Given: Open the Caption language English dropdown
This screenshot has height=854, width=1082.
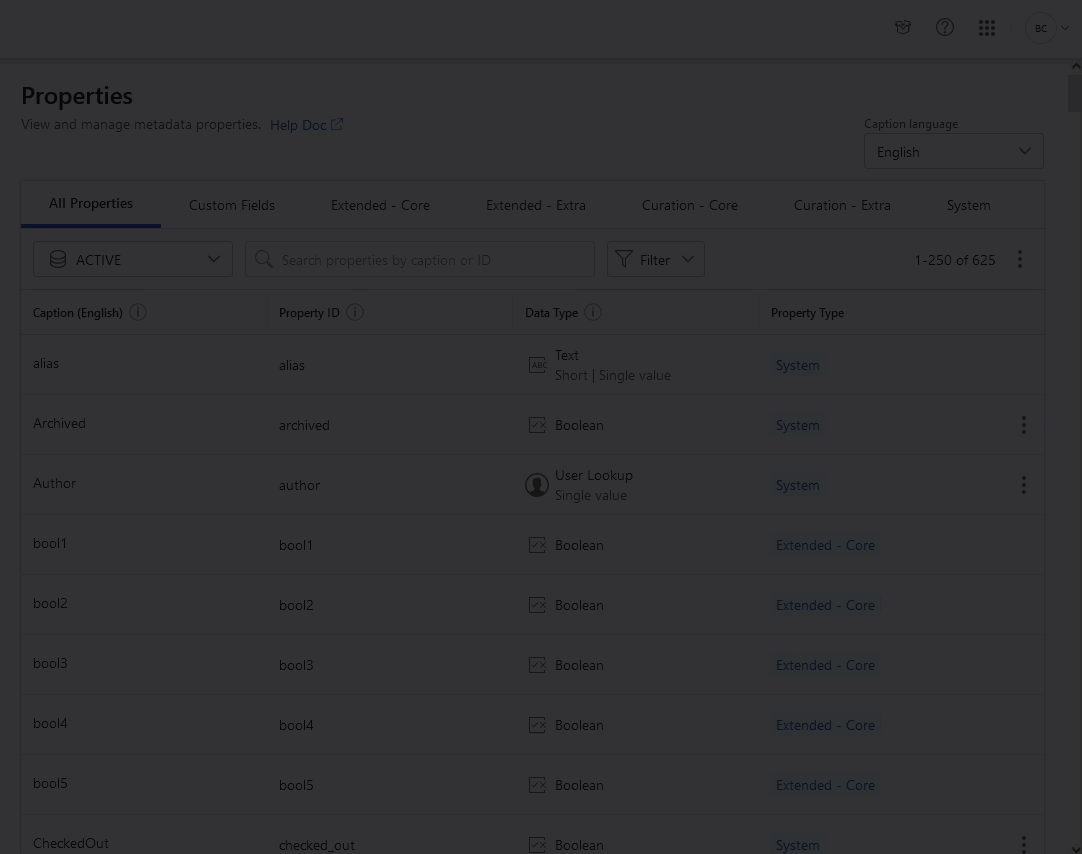Looking at the screenshot, I should tap(953, 152).
